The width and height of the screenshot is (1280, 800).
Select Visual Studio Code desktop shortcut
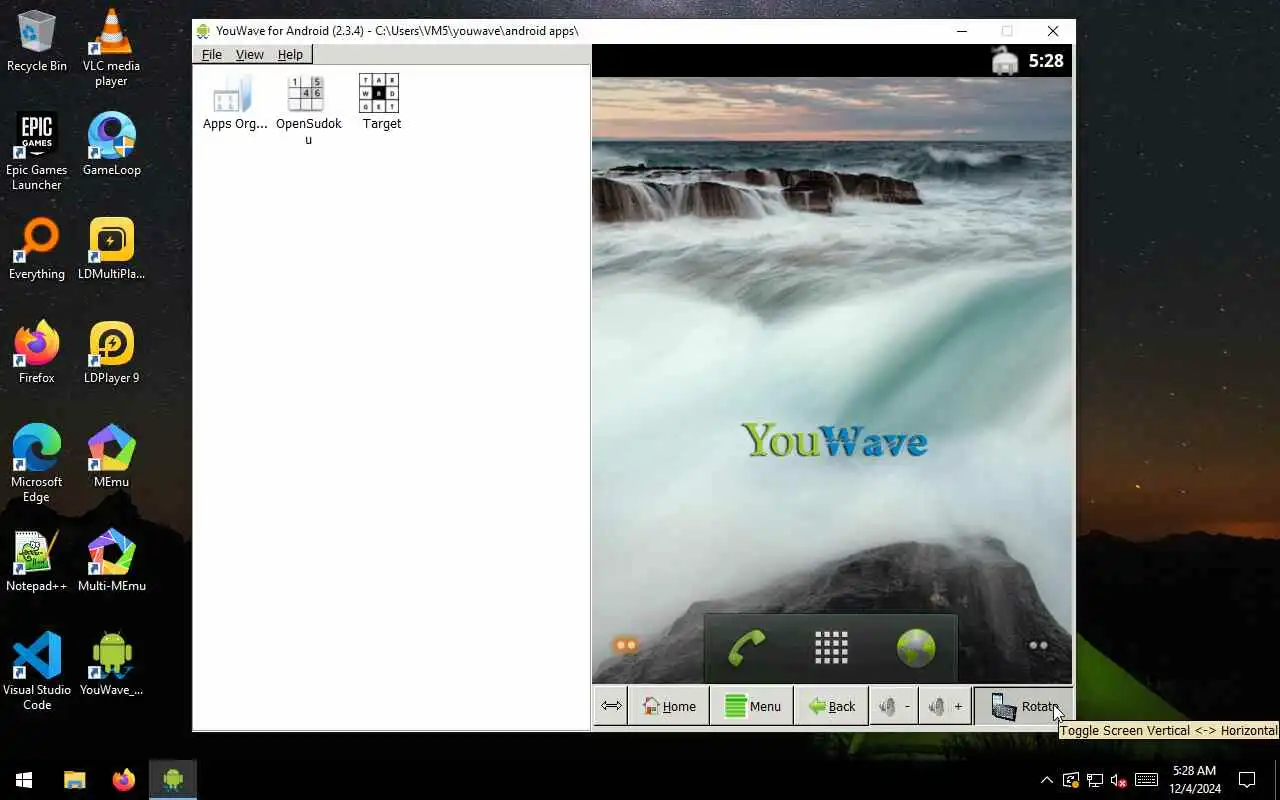(x=37, y=672)
